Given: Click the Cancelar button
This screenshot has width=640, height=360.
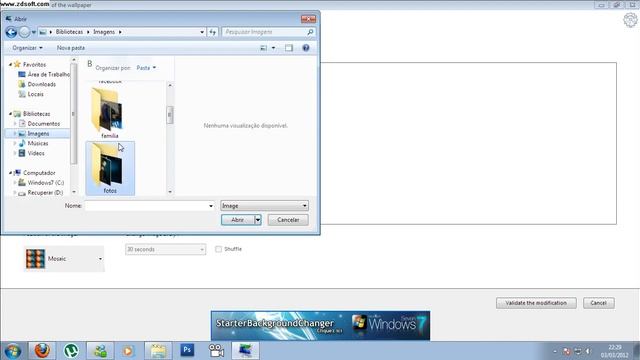Looking at the screenshot, I should [x=288, y=220].
